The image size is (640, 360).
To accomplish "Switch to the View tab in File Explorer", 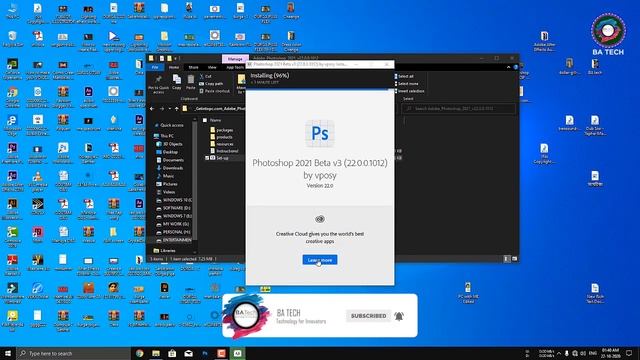I will pyautogui.click(x=212, y=67).
